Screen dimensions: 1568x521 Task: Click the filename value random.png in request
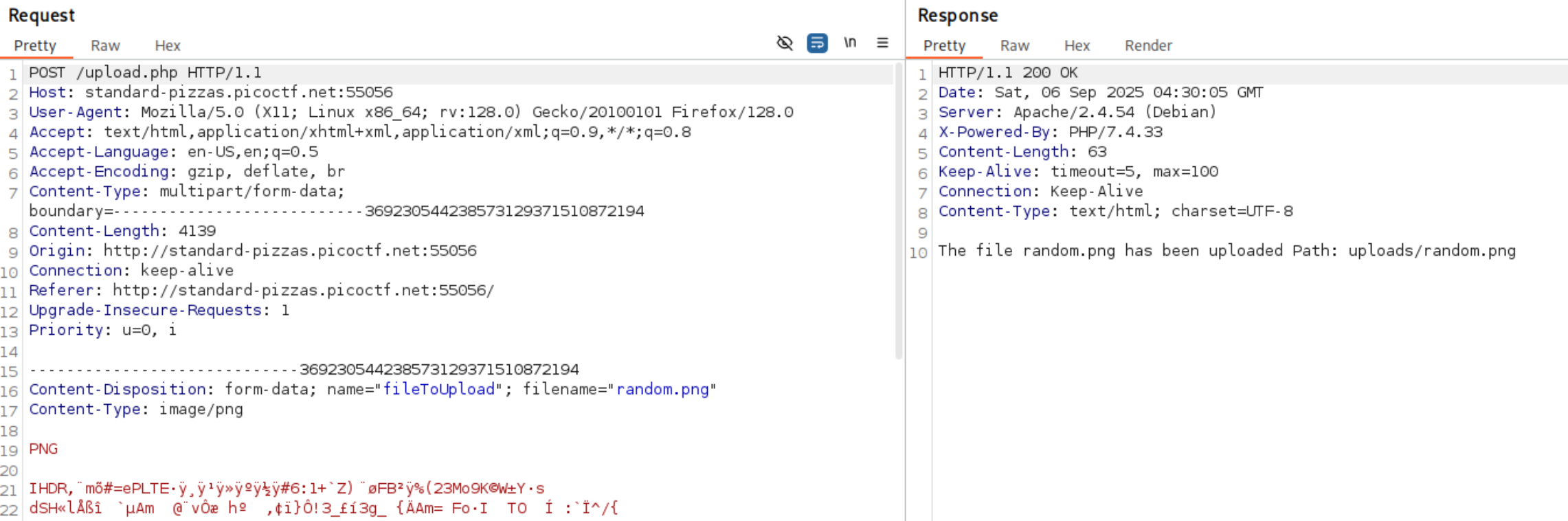click(x=662, y=389)
